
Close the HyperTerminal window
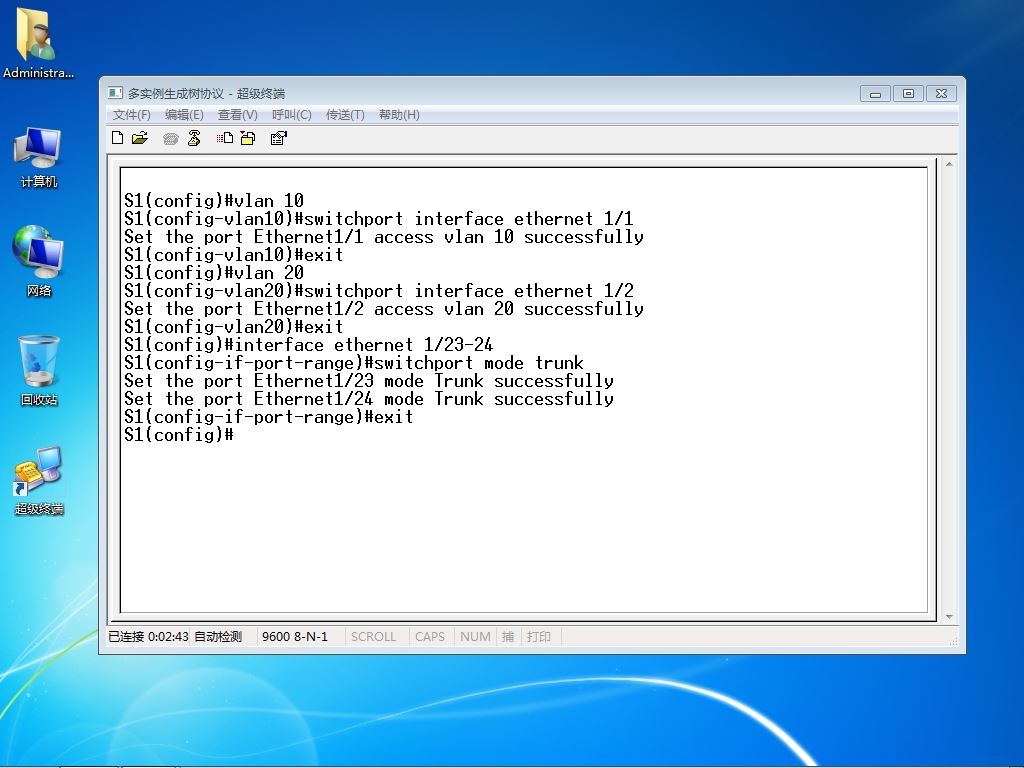(x=941, y=94)
